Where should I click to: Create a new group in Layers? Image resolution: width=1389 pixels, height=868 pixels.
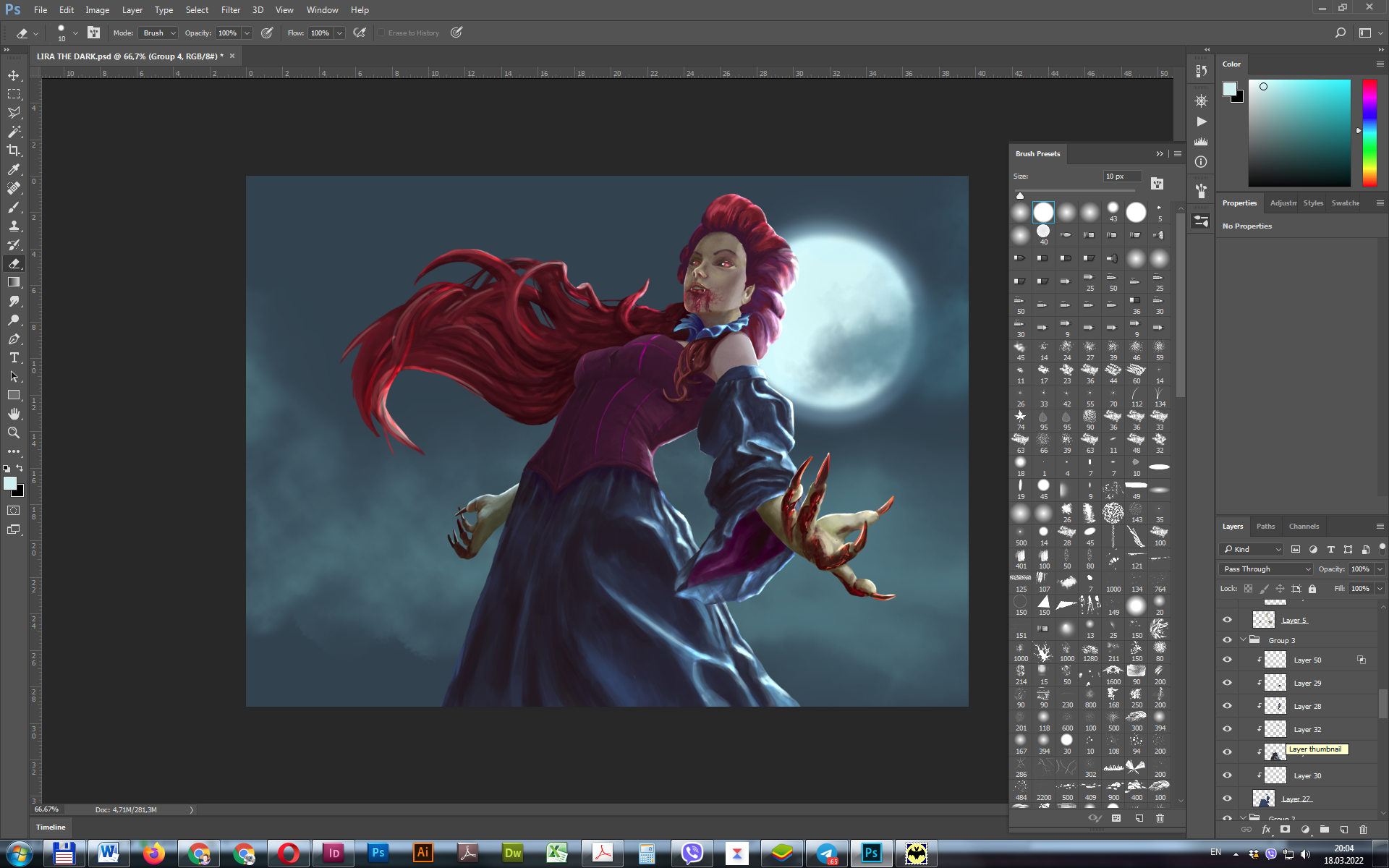click(1324, 830)
